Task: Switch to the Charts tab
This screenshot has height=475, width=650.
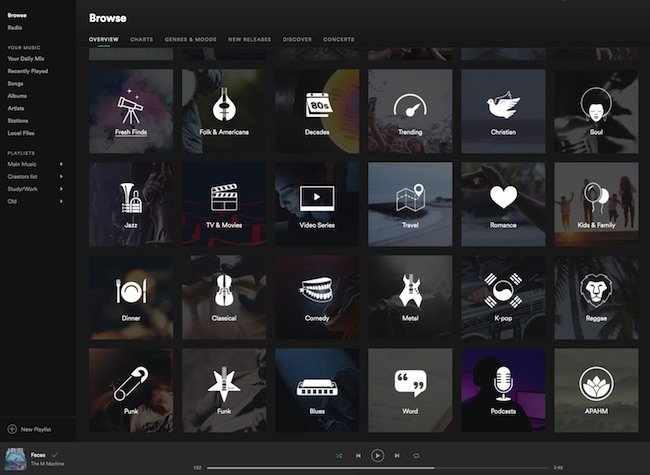Action: pyautogui.click(x=142, y=39)
